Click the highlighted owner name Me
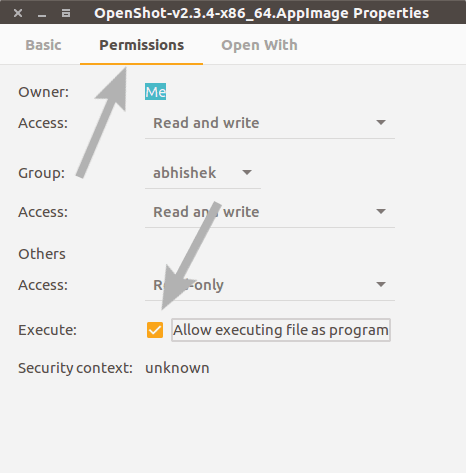Screen dimensions: 466x473 (x=155, y=92)
